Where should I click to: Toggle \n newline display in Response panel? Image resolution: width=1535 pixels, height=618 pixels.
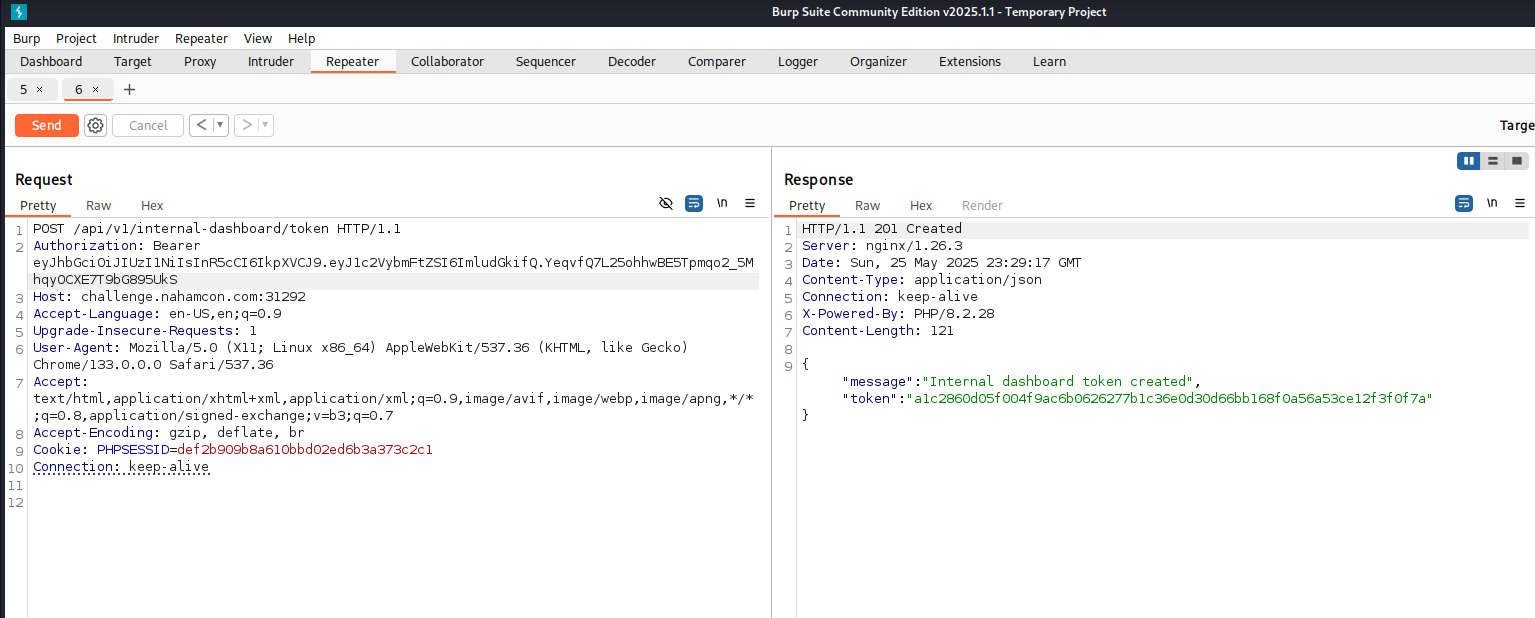(x=1492, y=203)
